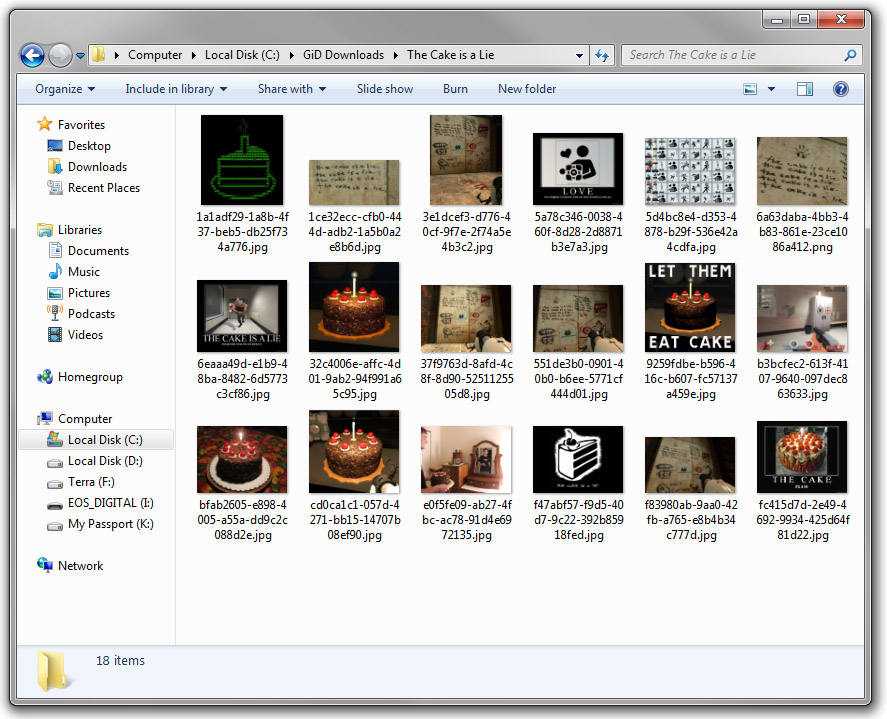Select the 551de3b0 file thumbnail
887x719 pixels.
pos(578,318)
